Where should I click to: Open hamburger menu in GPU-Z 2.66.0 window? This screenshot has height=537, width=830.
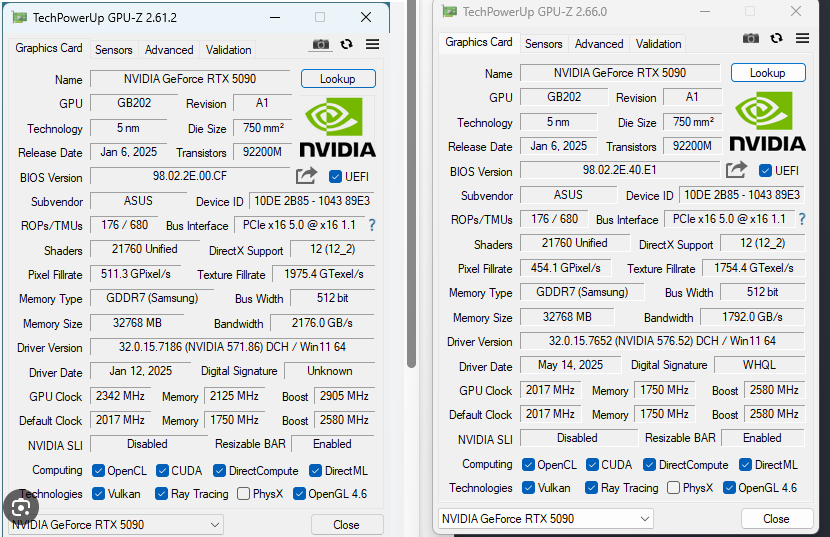[802, 38]
